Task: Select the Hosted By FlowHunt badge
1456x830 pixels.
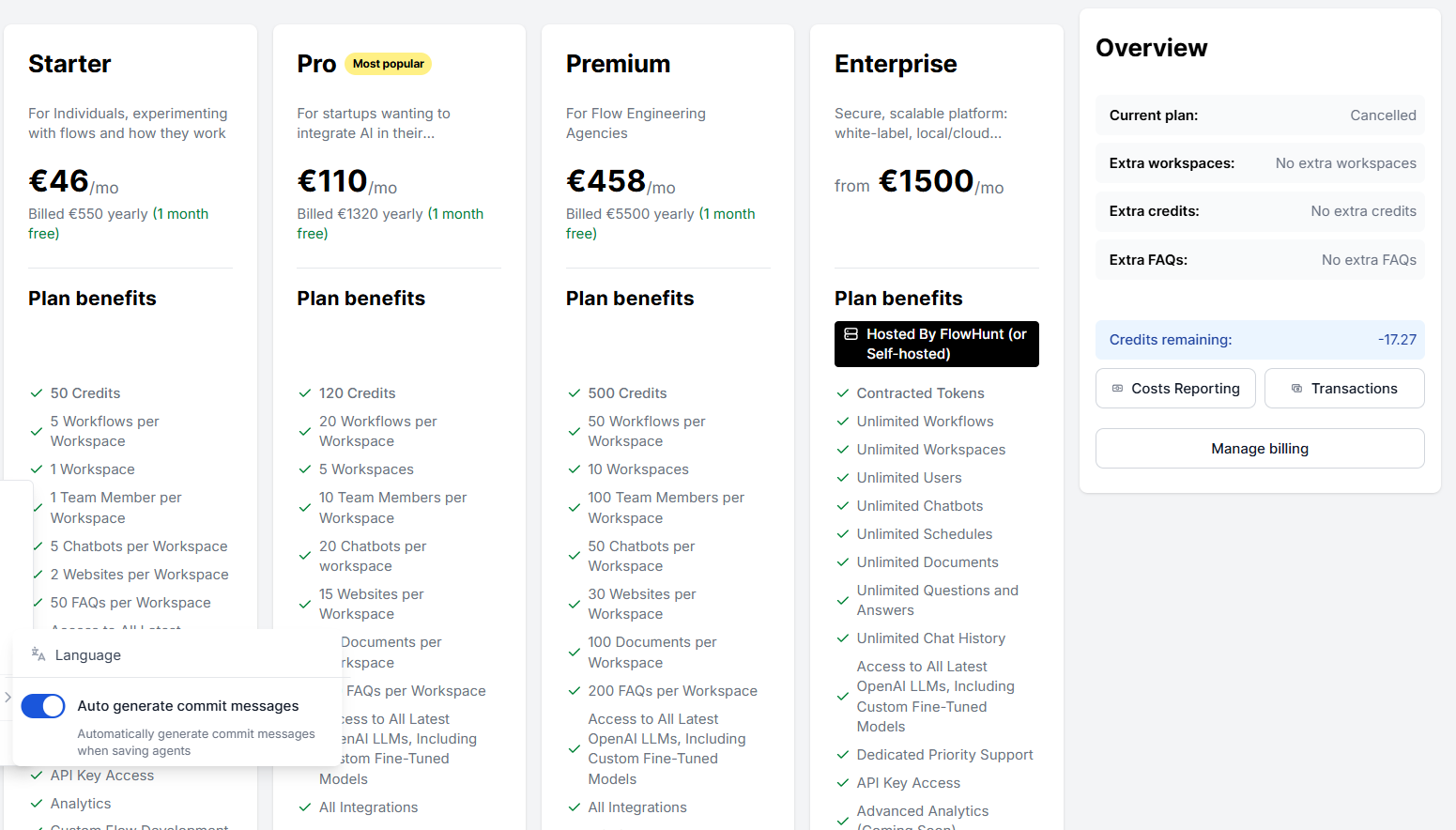Action: pos(936,344)
